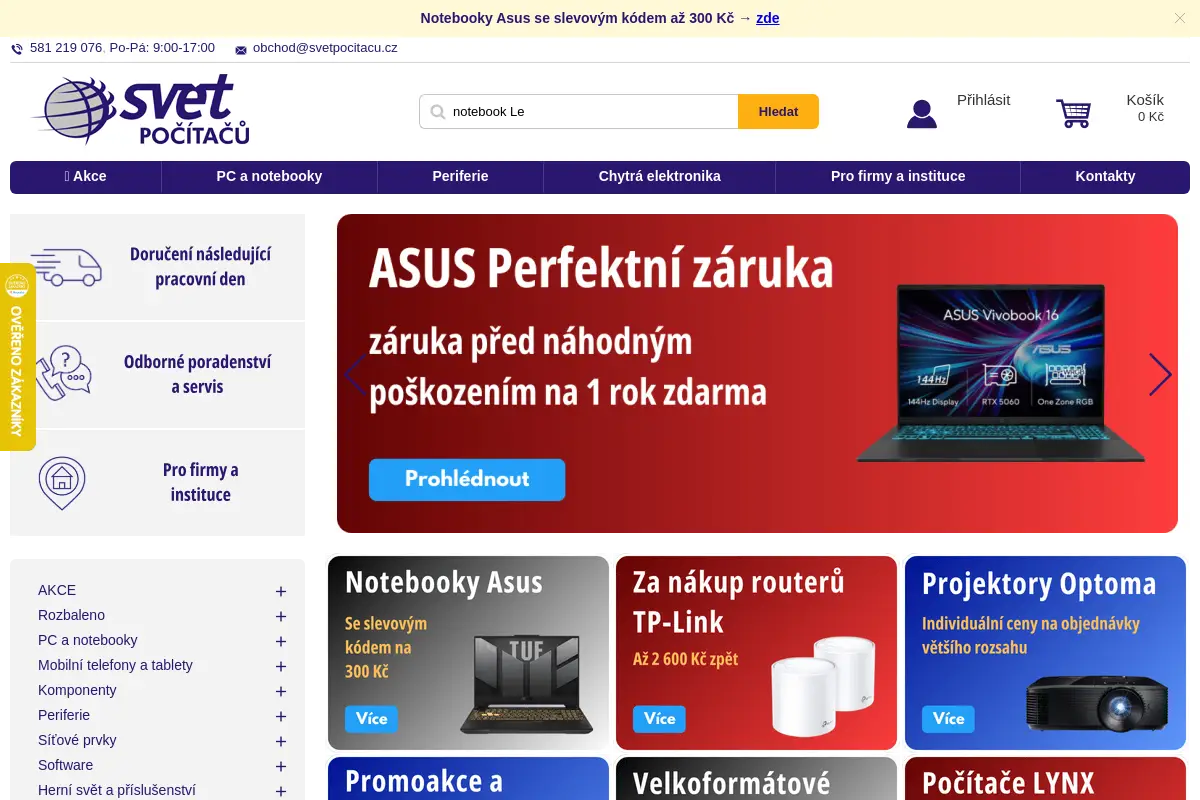This screenshot has height=800, width=1200.
Task: Click Odborné poradenství a servis text
Action: click(x=197, y=374)
